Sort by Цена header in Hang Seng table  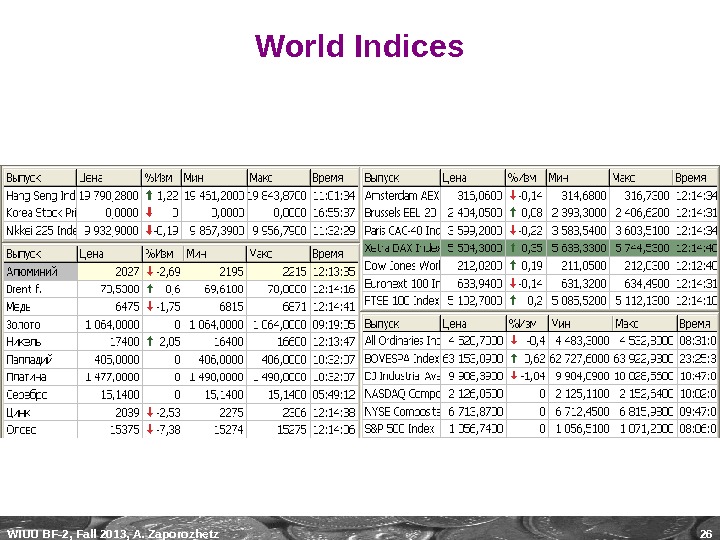108,177
